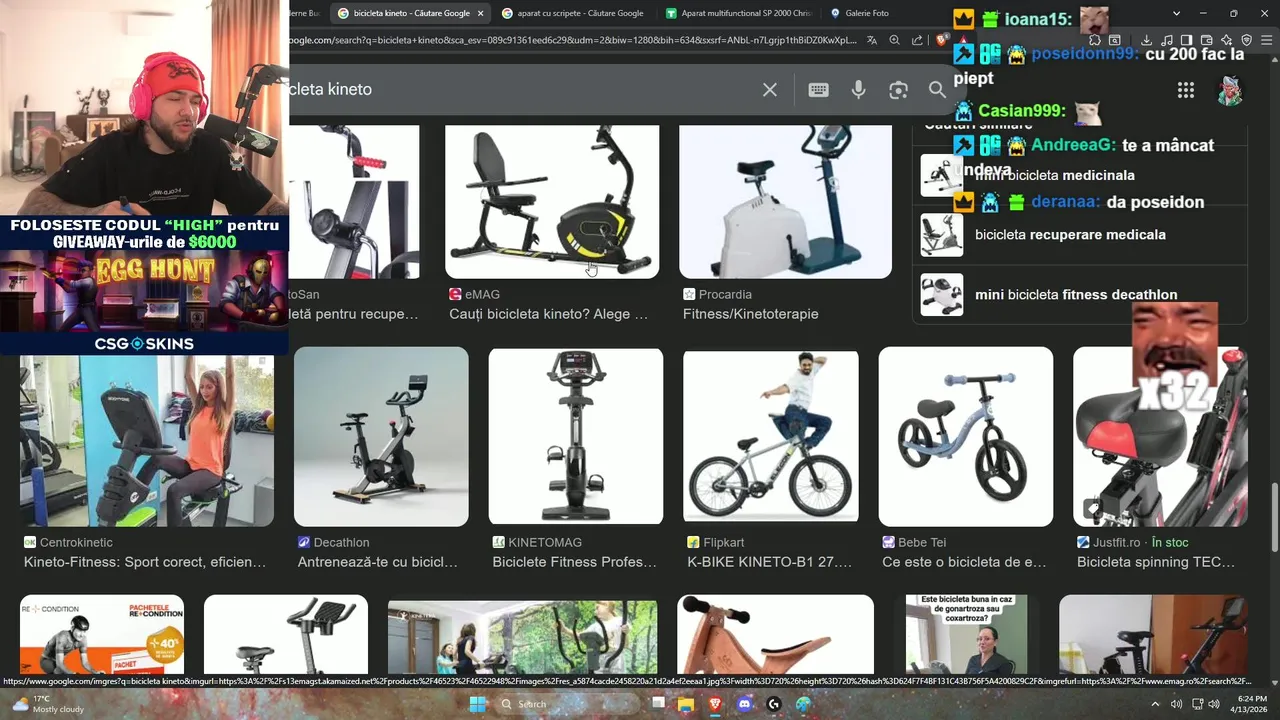1280x720 pixels.
Task: Open the Bebe Tei balance bike image
Action: 965,436
